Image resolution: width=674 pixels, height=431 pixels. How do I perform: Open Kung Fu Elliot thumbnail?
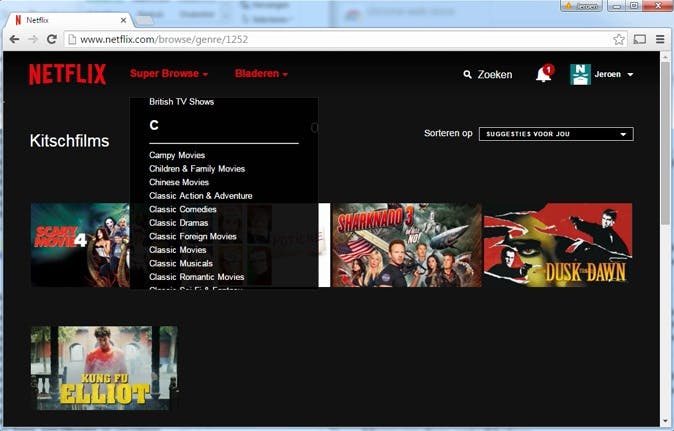tap(104, 368)
